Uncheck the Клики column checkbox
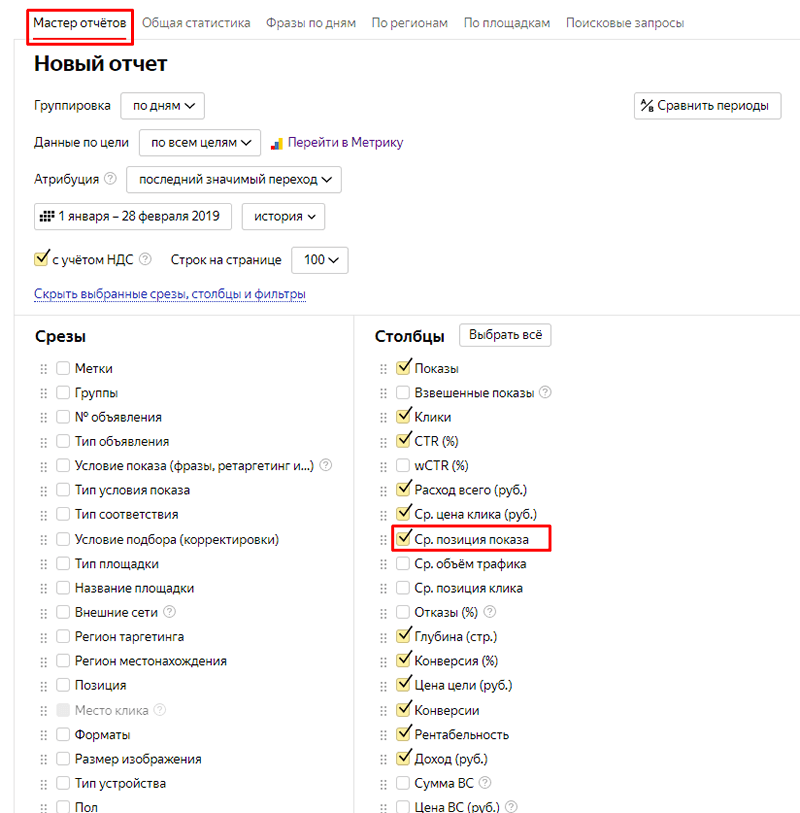This screenshot has height=813, width=800. pyautogui.click(x=403, y=417)
